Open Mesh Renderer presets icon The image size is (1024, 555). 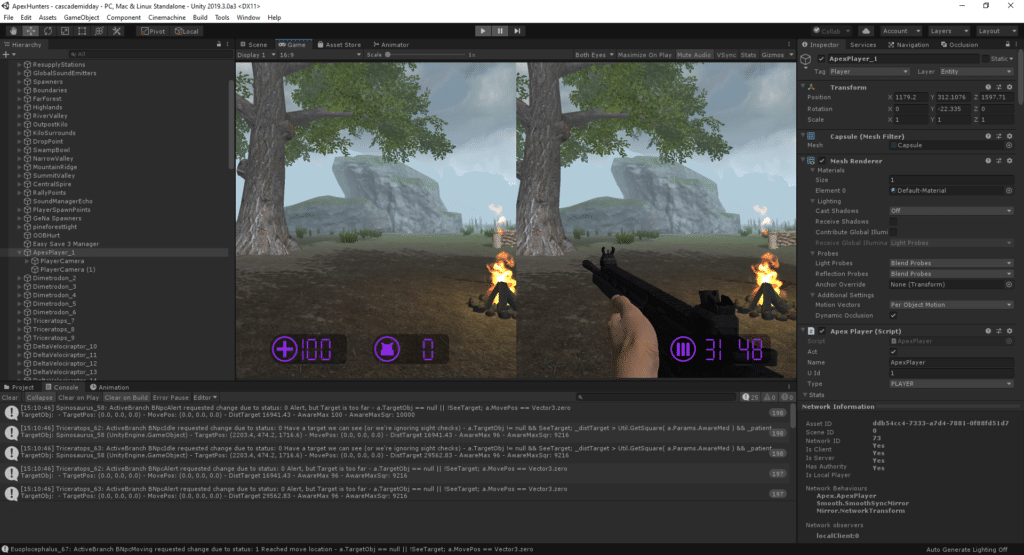[999, 161]
